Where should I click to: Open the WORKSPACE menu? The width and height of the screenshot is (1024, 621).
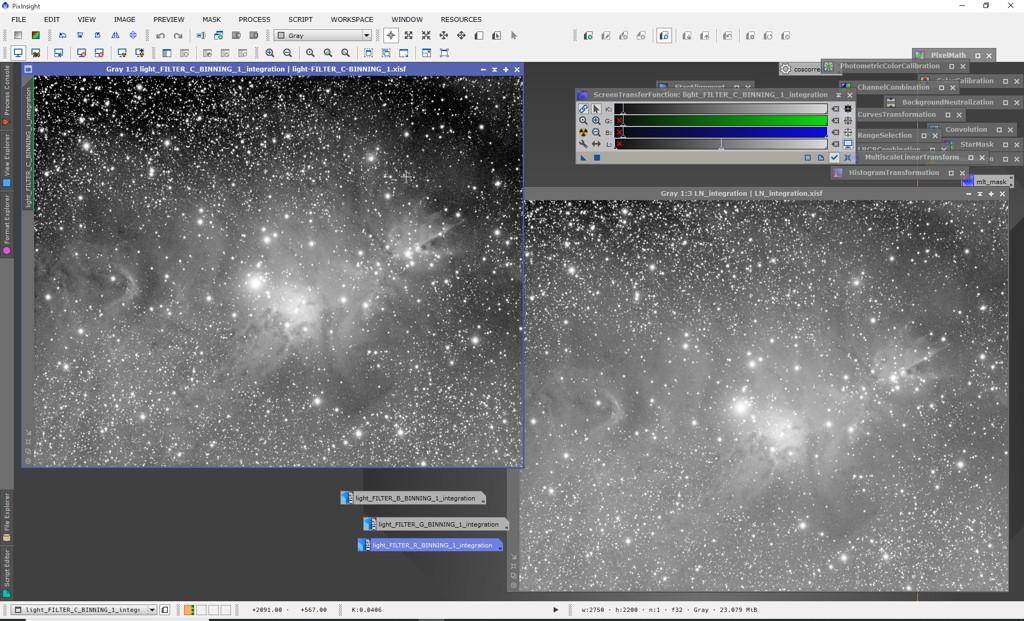[352, 20]
